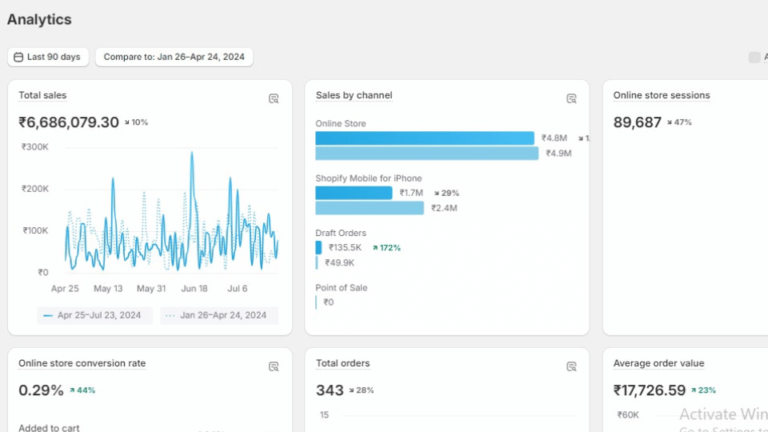768x432 pixels.
Task: Toggle the Apr 25–Jul 23, 2024 legend series
Action: click(95, 315)
